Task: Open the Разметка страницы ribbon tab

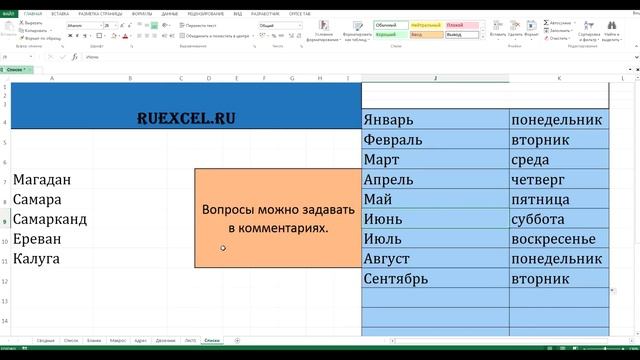Action: 100,13
